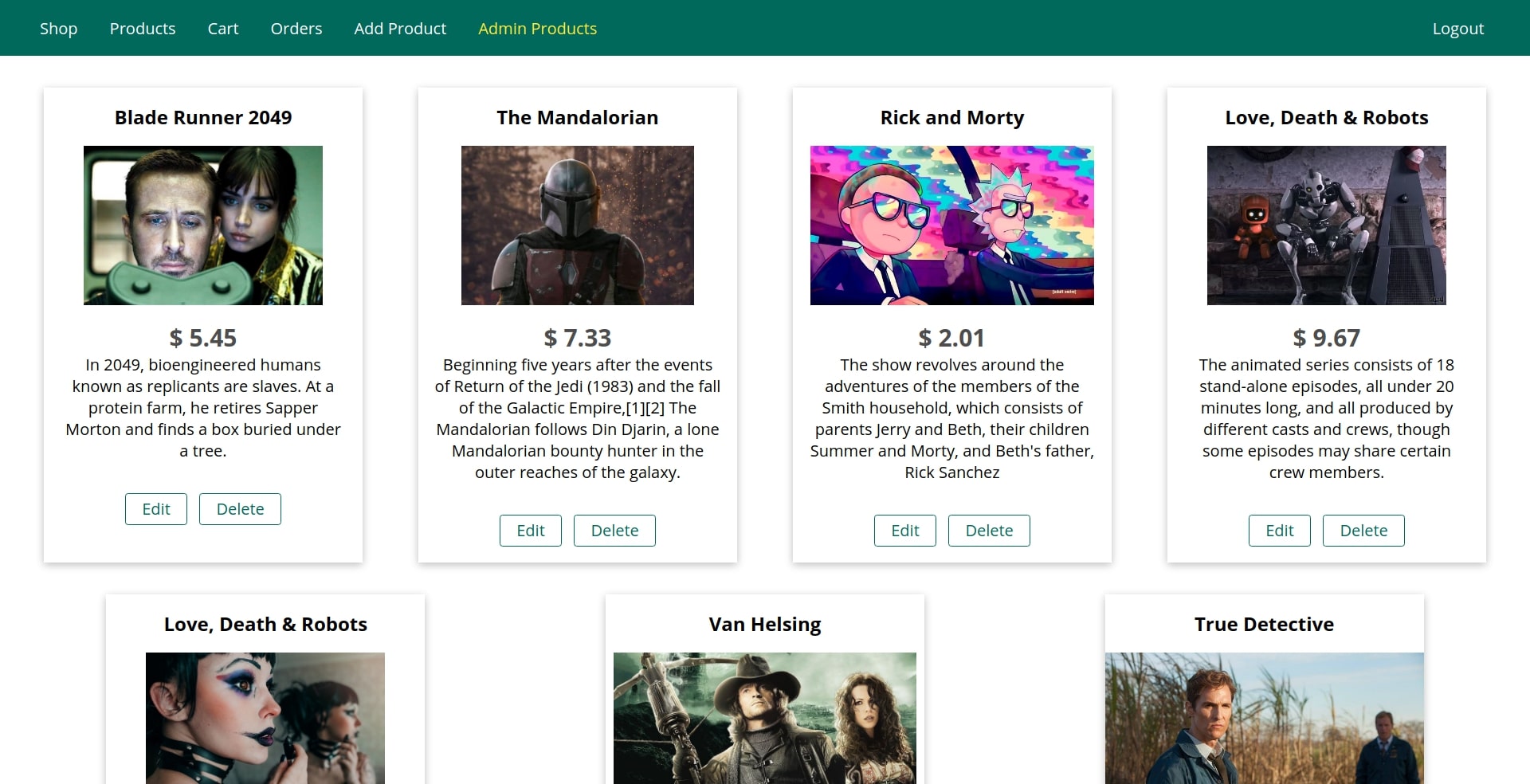Edit the Rick and Morty product

905,531
